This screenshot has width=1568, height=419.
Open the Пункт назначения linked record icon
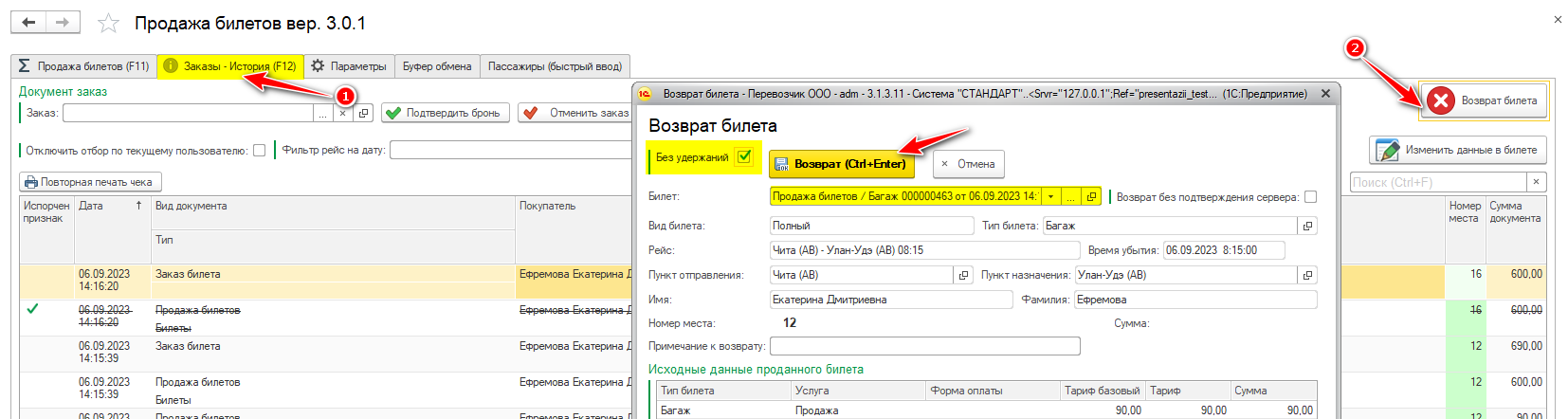[1307, 275]
